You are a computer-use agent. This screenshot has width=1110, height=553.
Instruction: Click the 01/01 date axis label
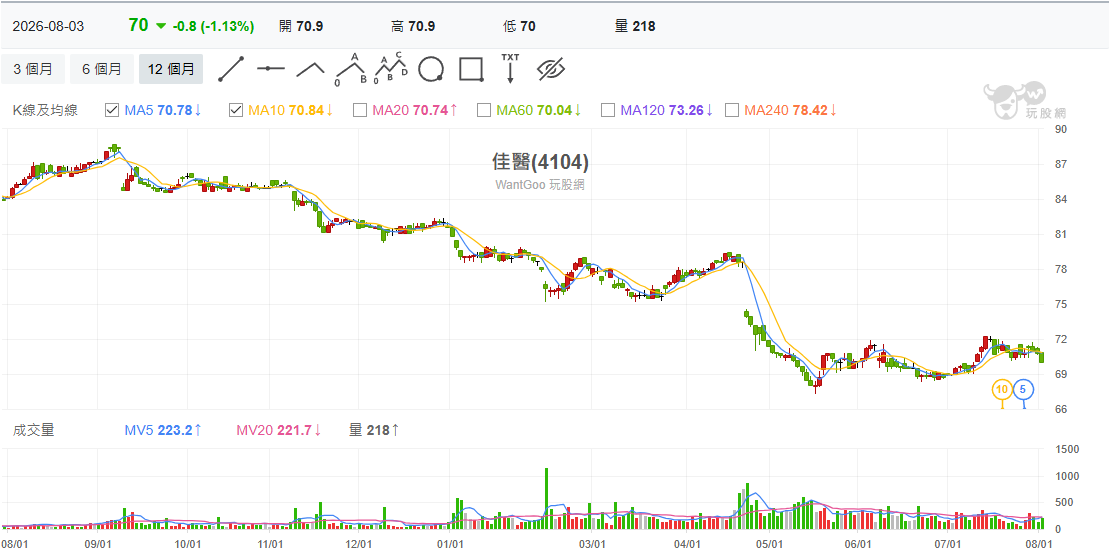point(450,544)
